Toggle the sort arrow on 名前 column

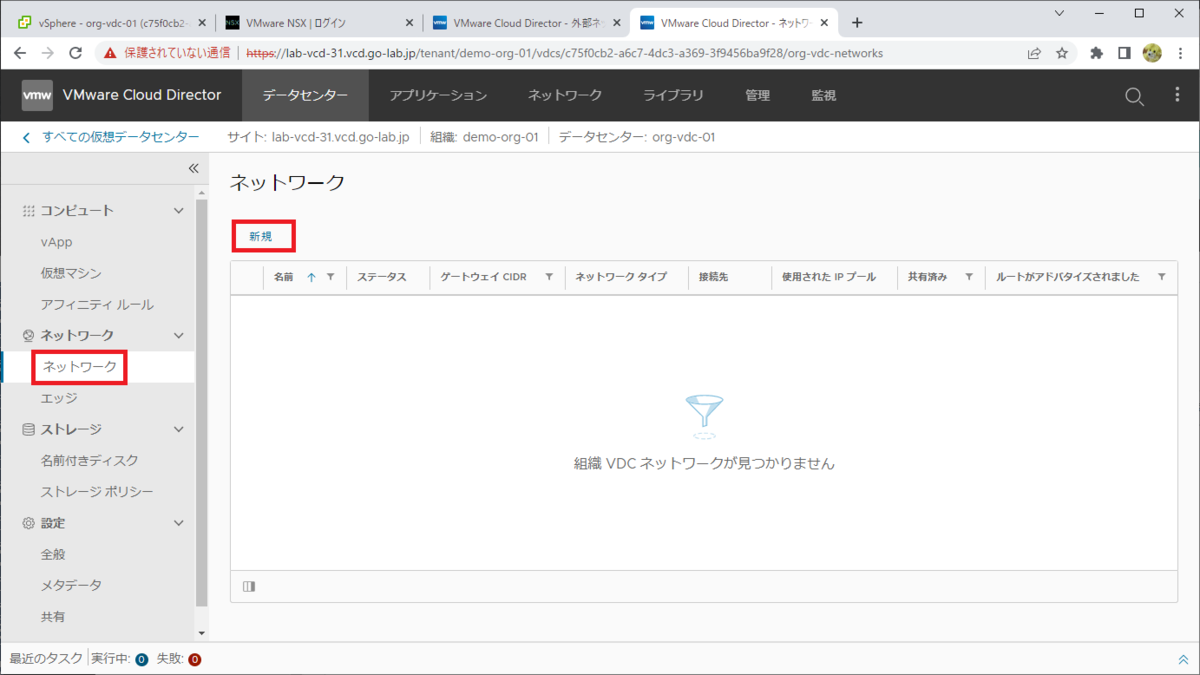[311, 277]
